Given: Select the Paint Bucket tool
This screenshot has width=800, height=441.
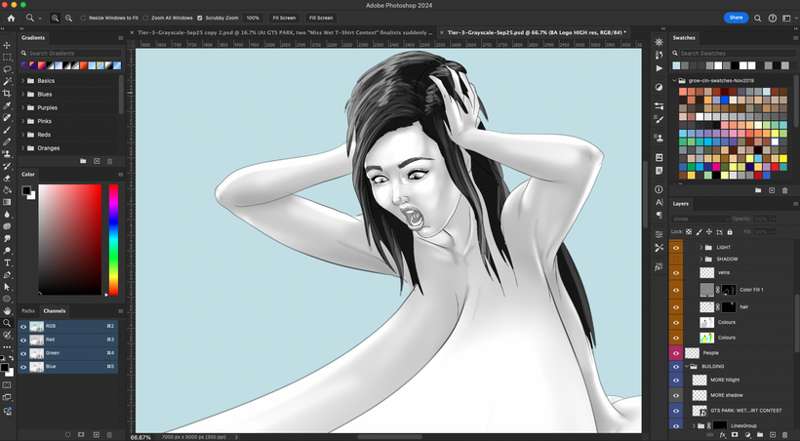Looking at the screenshot, I should pyautogui.click(x=7, y=190).
